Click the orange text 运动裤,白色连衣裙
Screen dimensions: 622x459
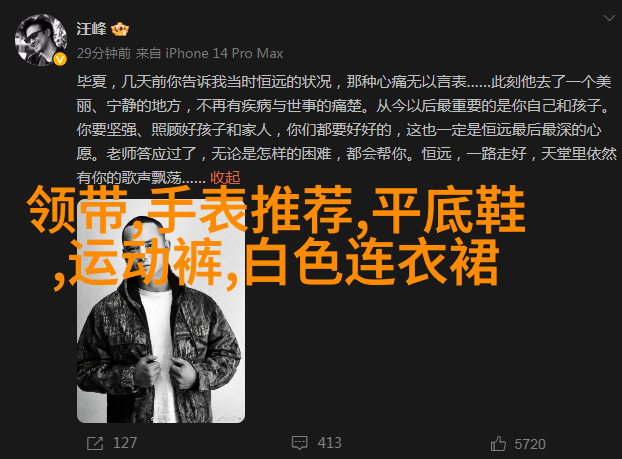tap(276, 262)
